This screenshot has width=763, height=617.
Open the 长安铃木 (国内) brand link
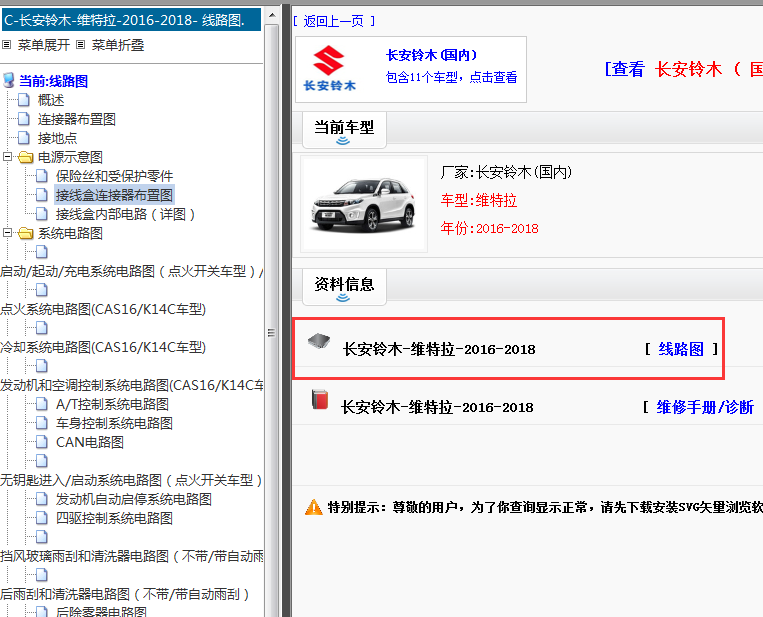[432, 55]
